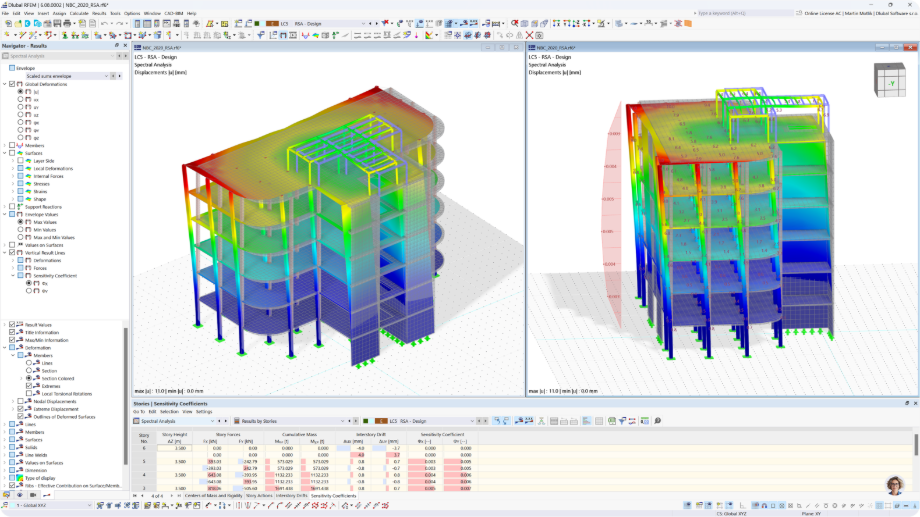Collapse the Deformation tree node
This screenshot has width=920, height=517.
[x=5, y=347]
